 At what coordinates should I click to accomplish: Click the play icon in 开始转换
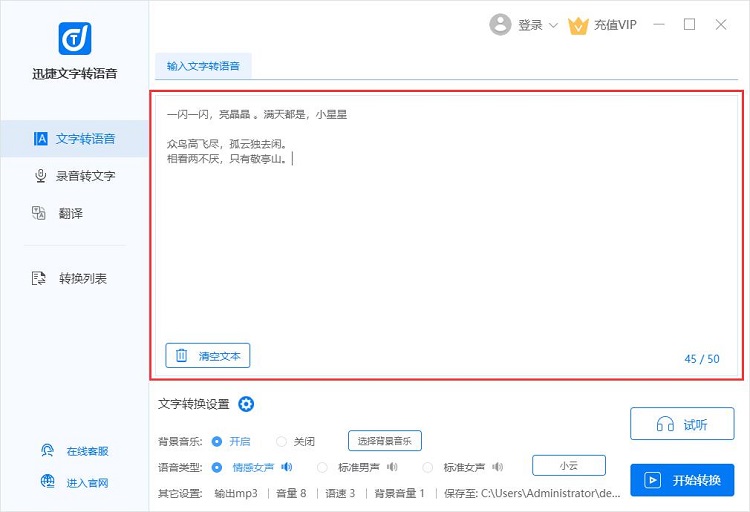(x=653, y=480)
